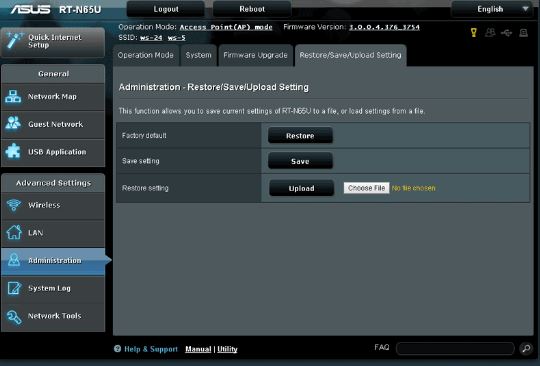The height and width of the screenshot is (366, 540).
Task: Click the 'Save setting' label
Action: click(141, 161)
